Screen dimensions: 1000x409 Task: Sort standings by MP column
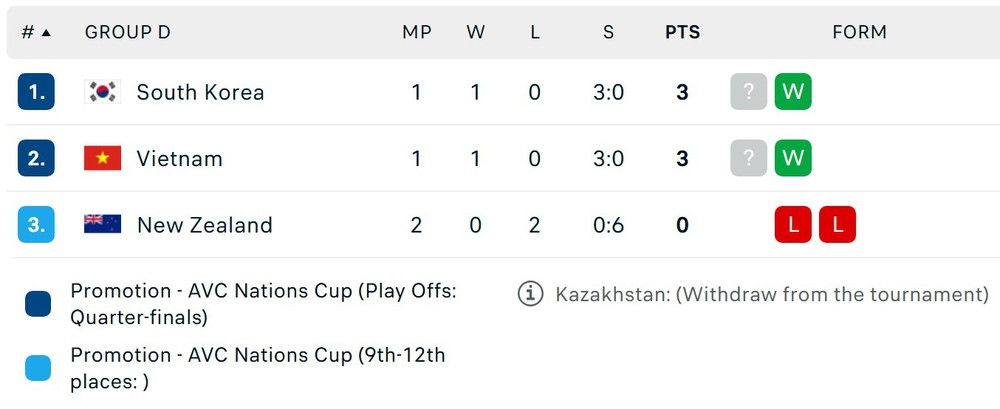[x=416, y=33]
